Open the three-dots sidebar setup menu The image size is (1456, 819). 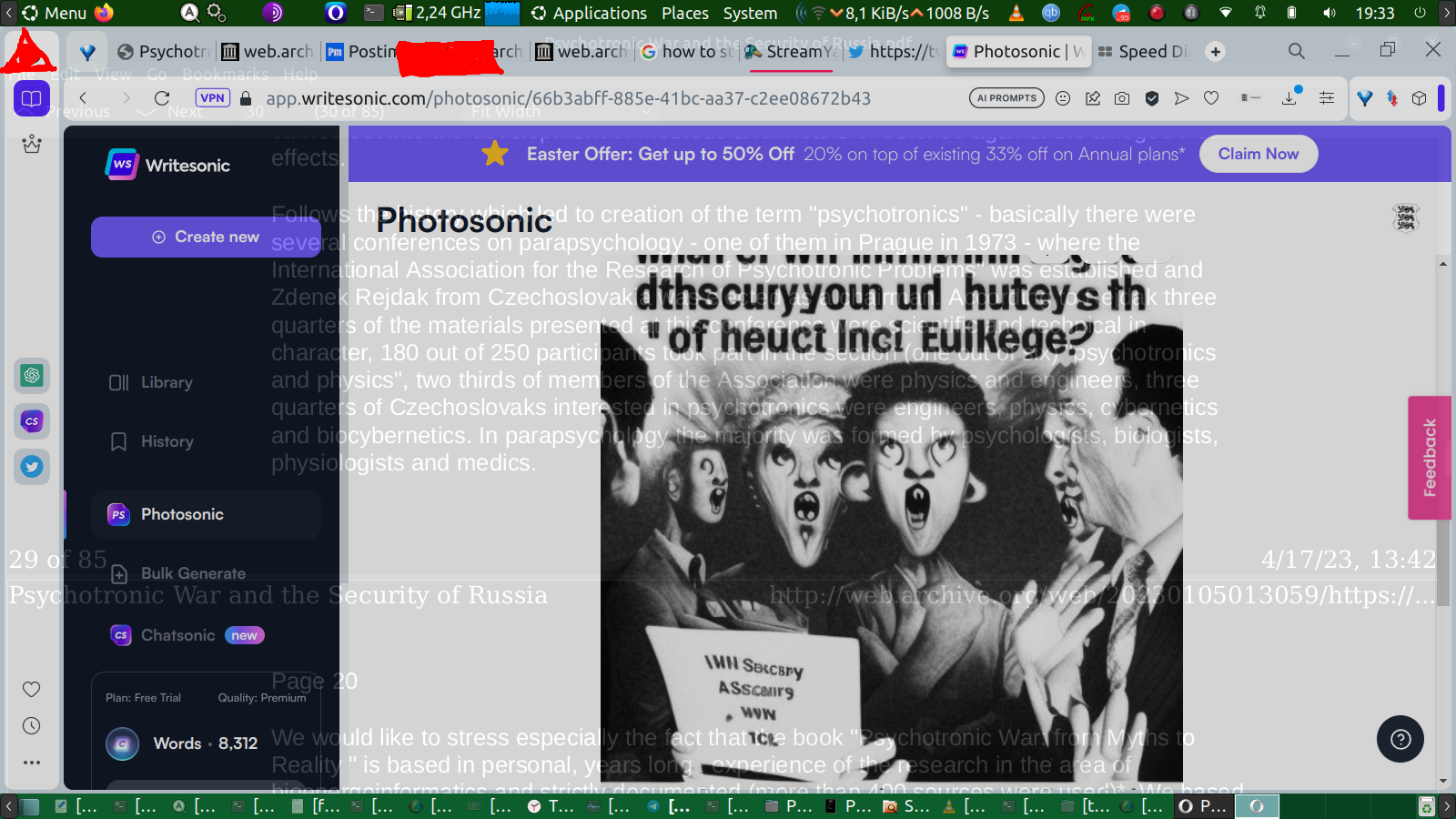tap(32, 763)
